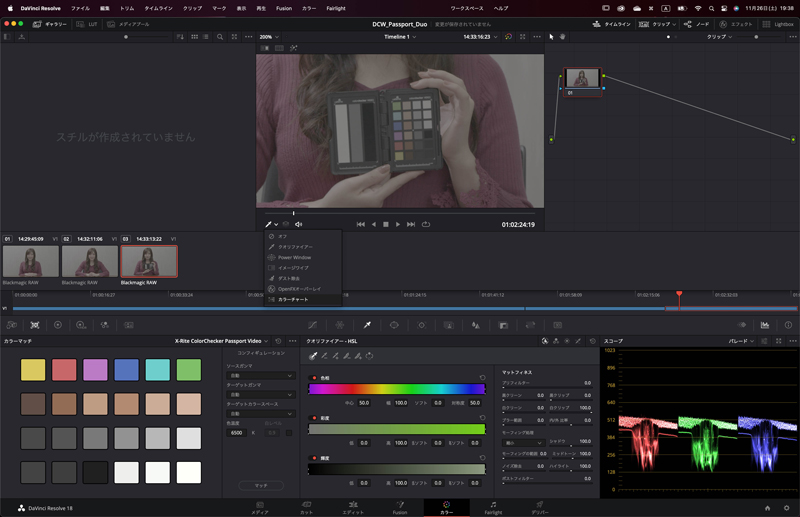Click the Qualifier palette icon in toolbar
Screen dimensions: 800x517
367,325
